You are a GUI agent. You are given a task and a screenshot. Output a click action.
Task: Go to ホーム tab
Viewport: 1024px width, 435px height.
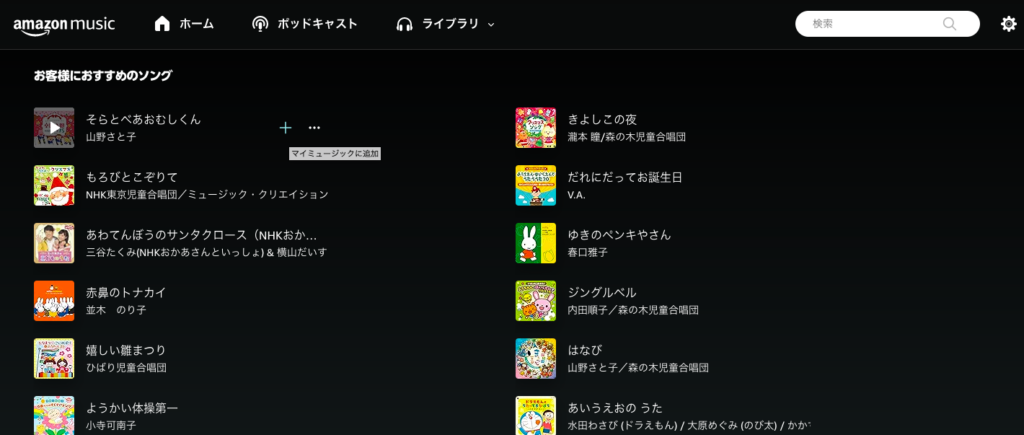(184, 24)
